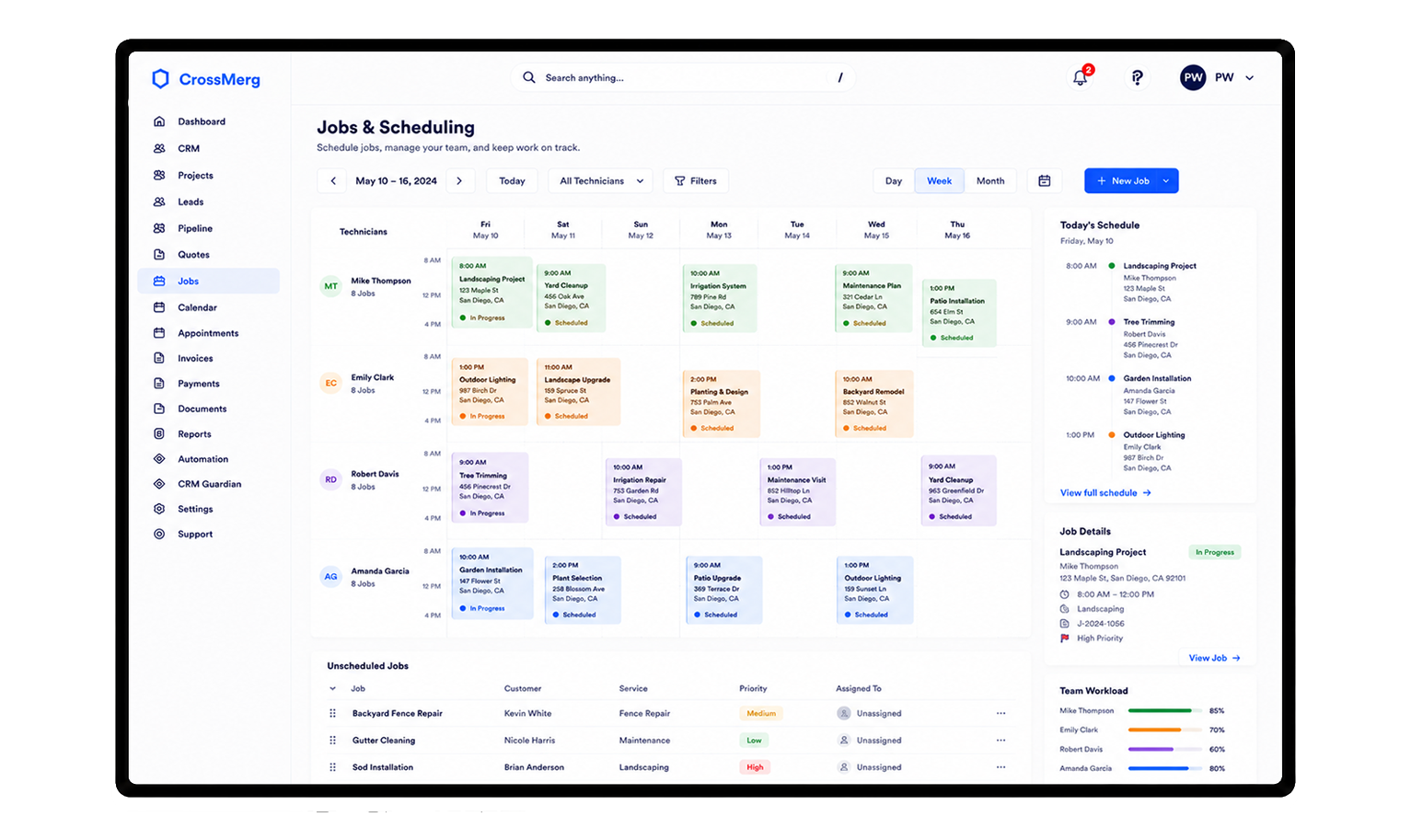Open the notifications bell icon
The image size is (1411, 840).
pos(1081,78)
